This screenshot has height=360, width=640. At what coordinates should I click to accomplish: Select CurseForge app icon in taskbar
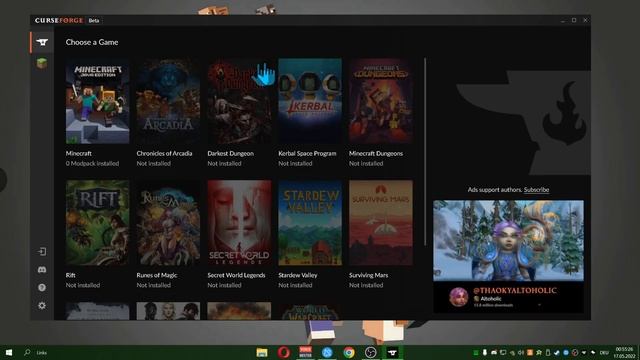[392, 352]
